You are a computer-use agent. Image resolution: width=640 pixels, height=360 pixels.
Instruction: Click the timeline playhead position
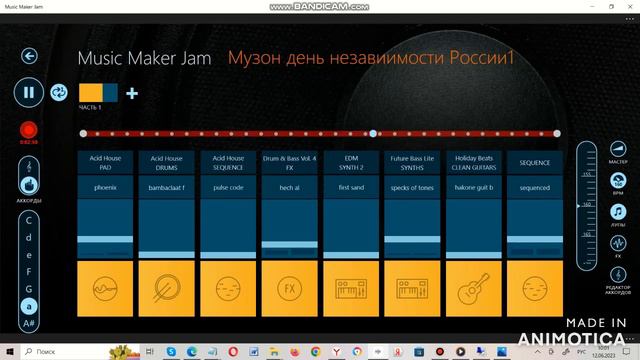[x=373, y=133]
